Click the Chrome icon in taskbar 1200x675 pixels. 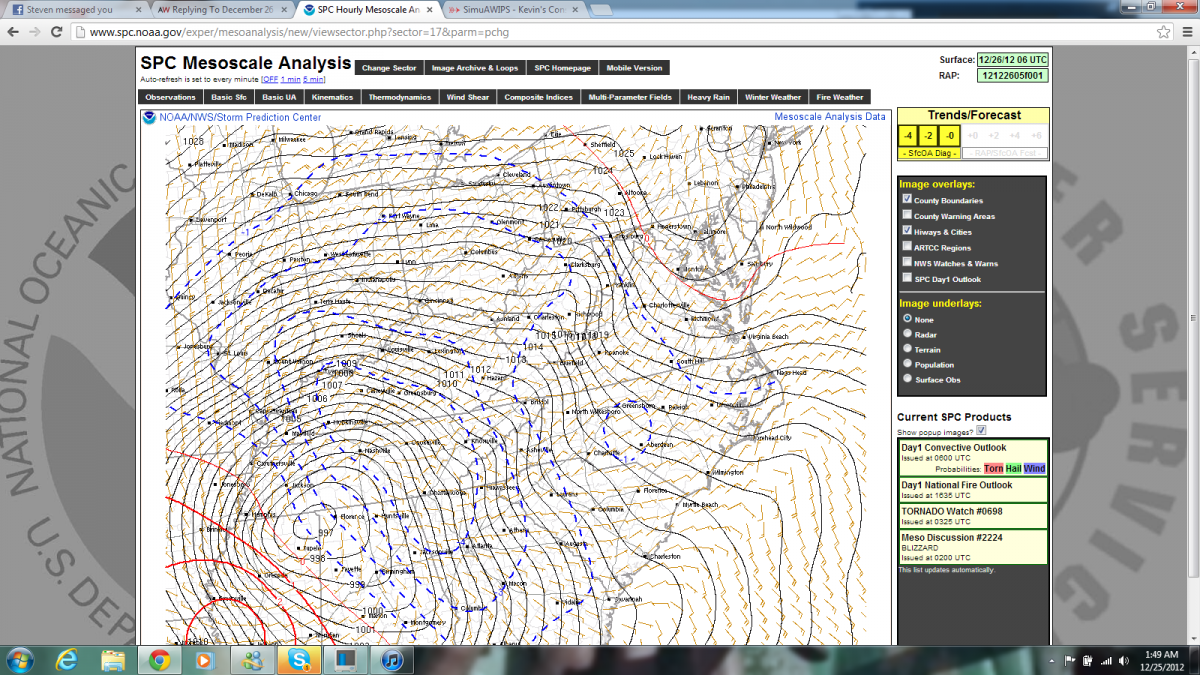point(159,661)
